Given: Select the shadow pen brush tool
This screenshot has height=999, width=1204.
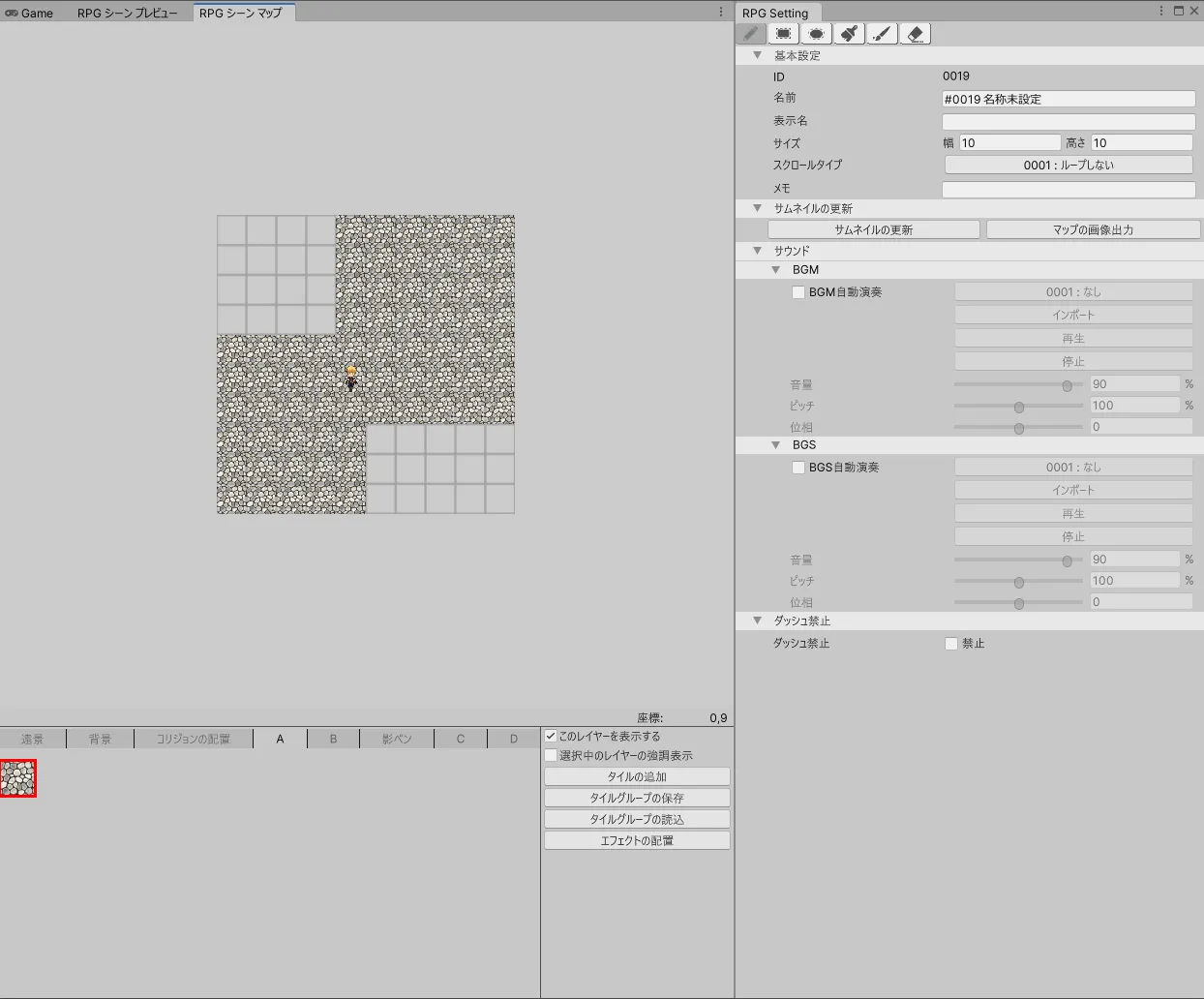Looking at the screenshot, I should tap(882, 34).
